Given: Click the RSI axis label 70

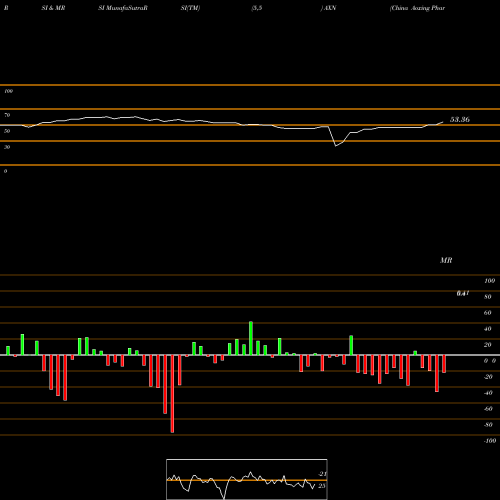Looking at the screenshot, I should click(7, 115).
